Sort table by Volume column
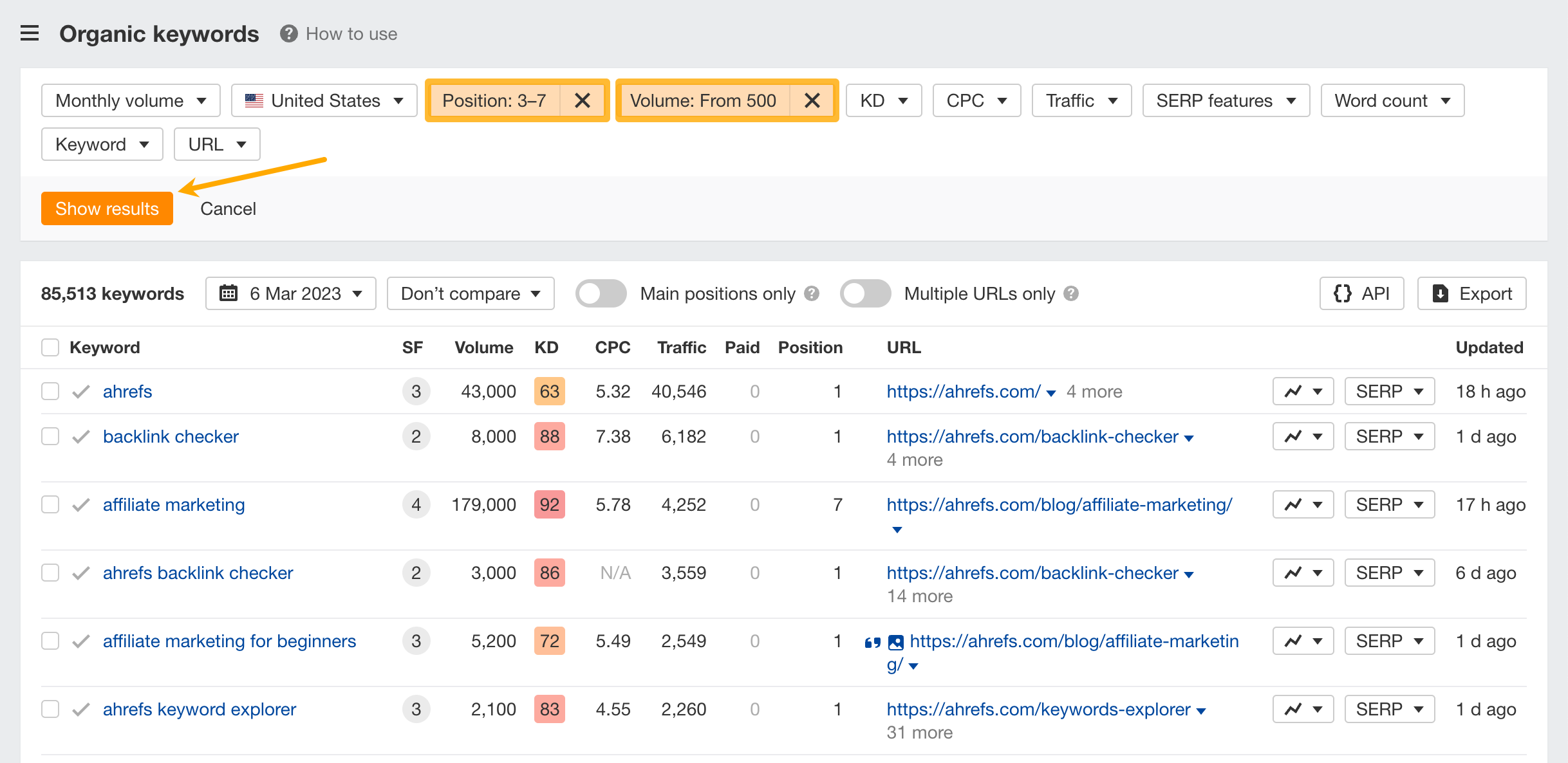 484,347
